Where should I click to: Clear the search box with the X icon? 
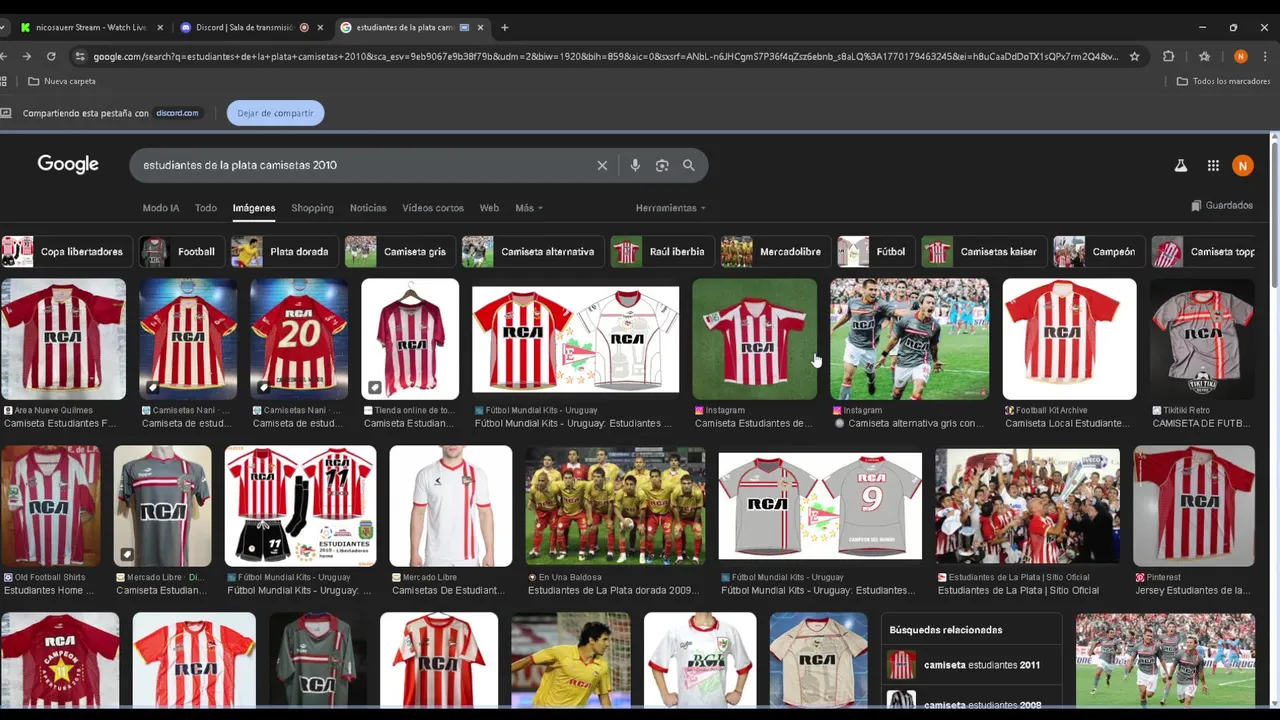[x=602, y=165]
